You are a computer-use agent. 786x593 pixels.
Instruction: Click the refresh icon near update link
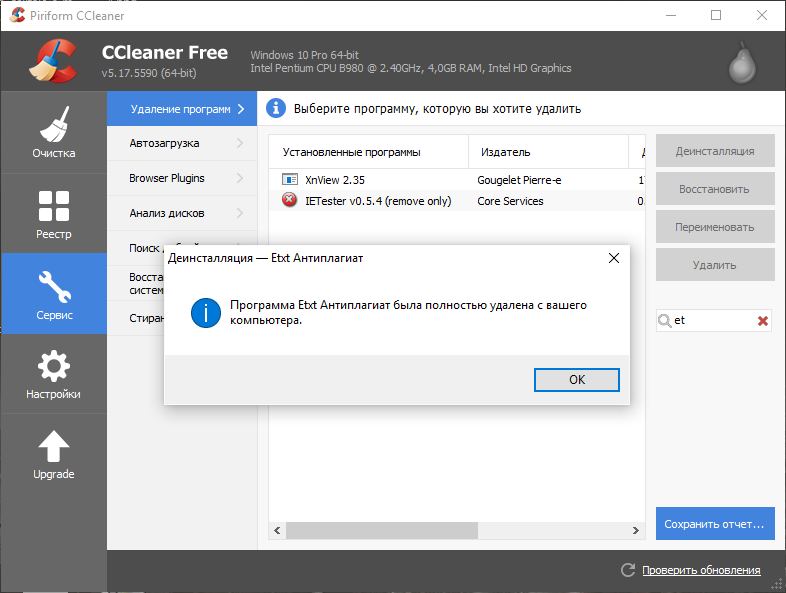[628, 570]
